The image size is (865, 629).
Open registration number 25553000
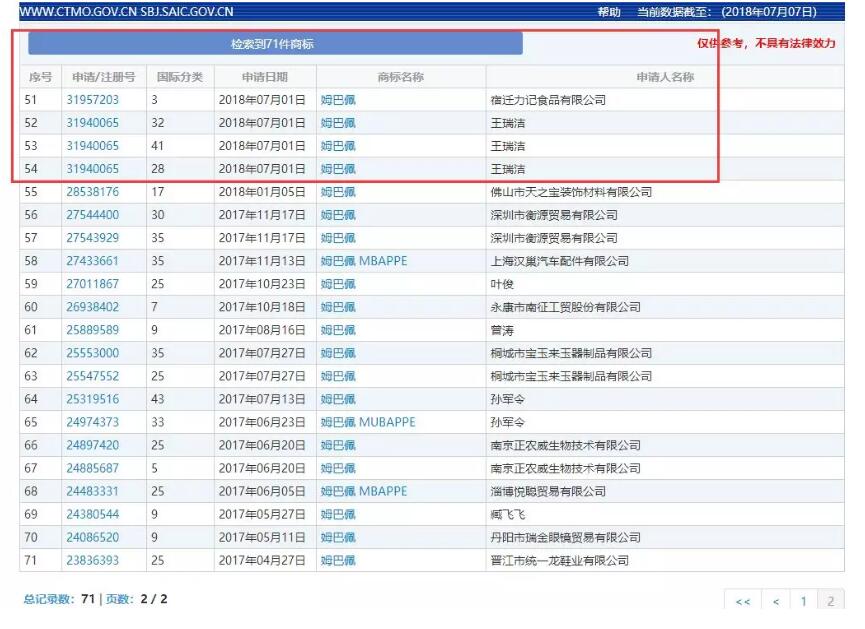click(93, 353)
